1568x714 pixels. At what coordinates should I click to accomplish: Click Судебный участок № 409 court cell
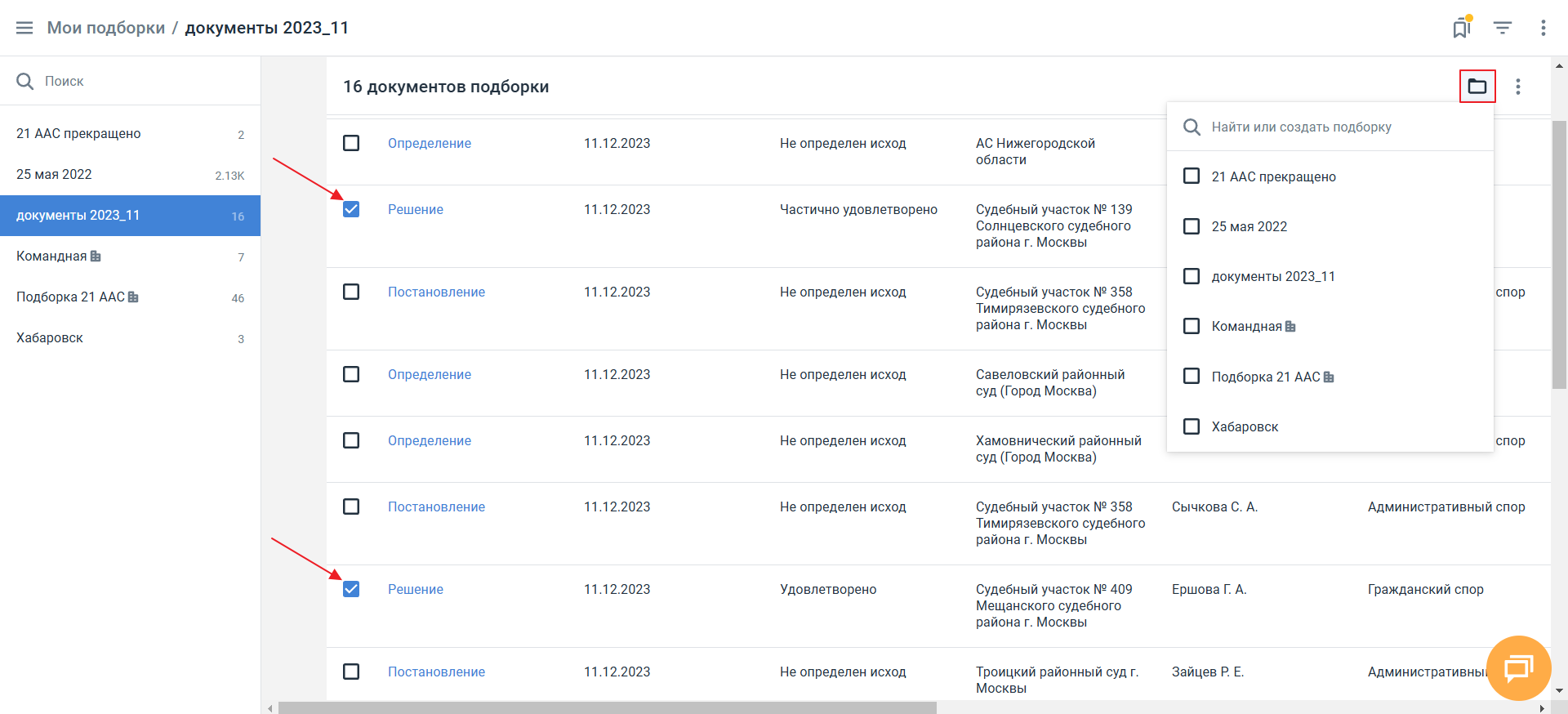pos(1054,605)
